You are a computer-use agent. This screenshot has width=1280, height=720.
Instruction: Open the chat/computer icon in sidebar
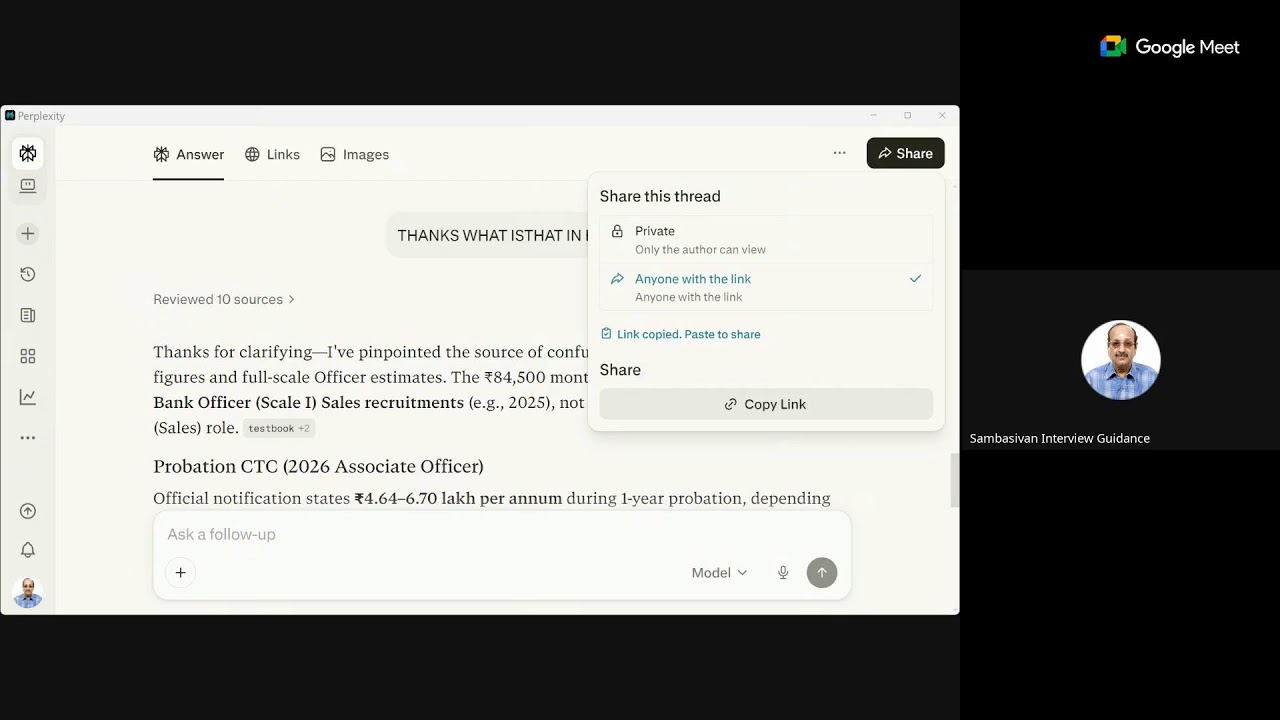coord(28,186)
